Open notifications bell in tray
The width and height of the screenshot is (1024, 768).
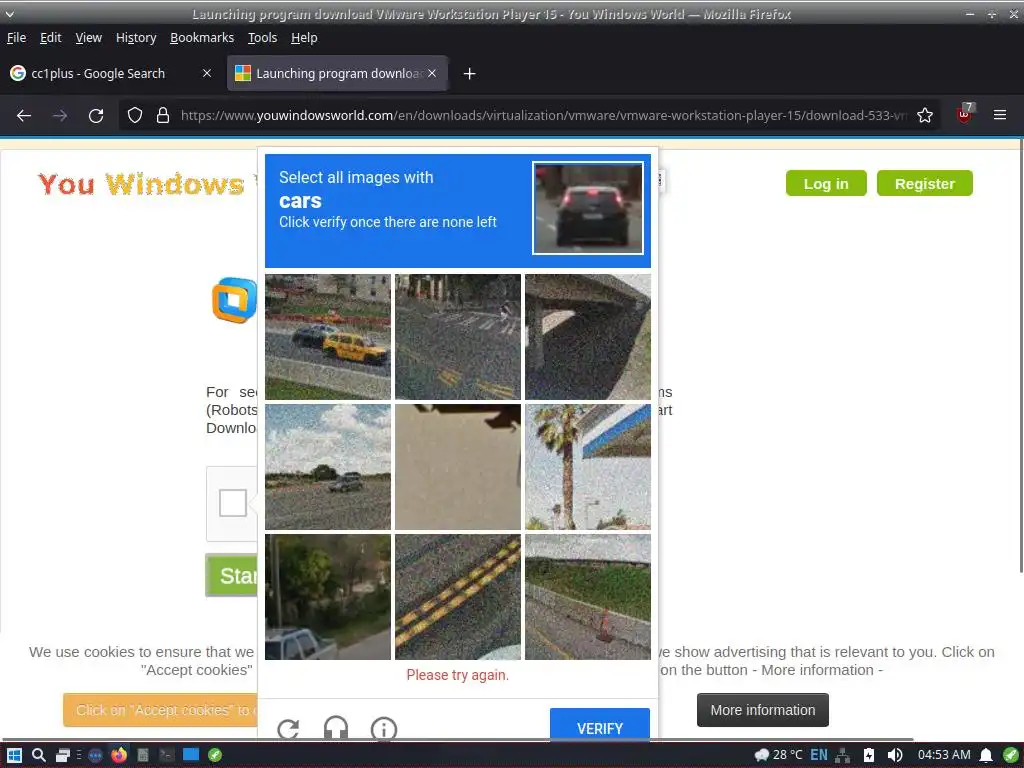[985, 755]
